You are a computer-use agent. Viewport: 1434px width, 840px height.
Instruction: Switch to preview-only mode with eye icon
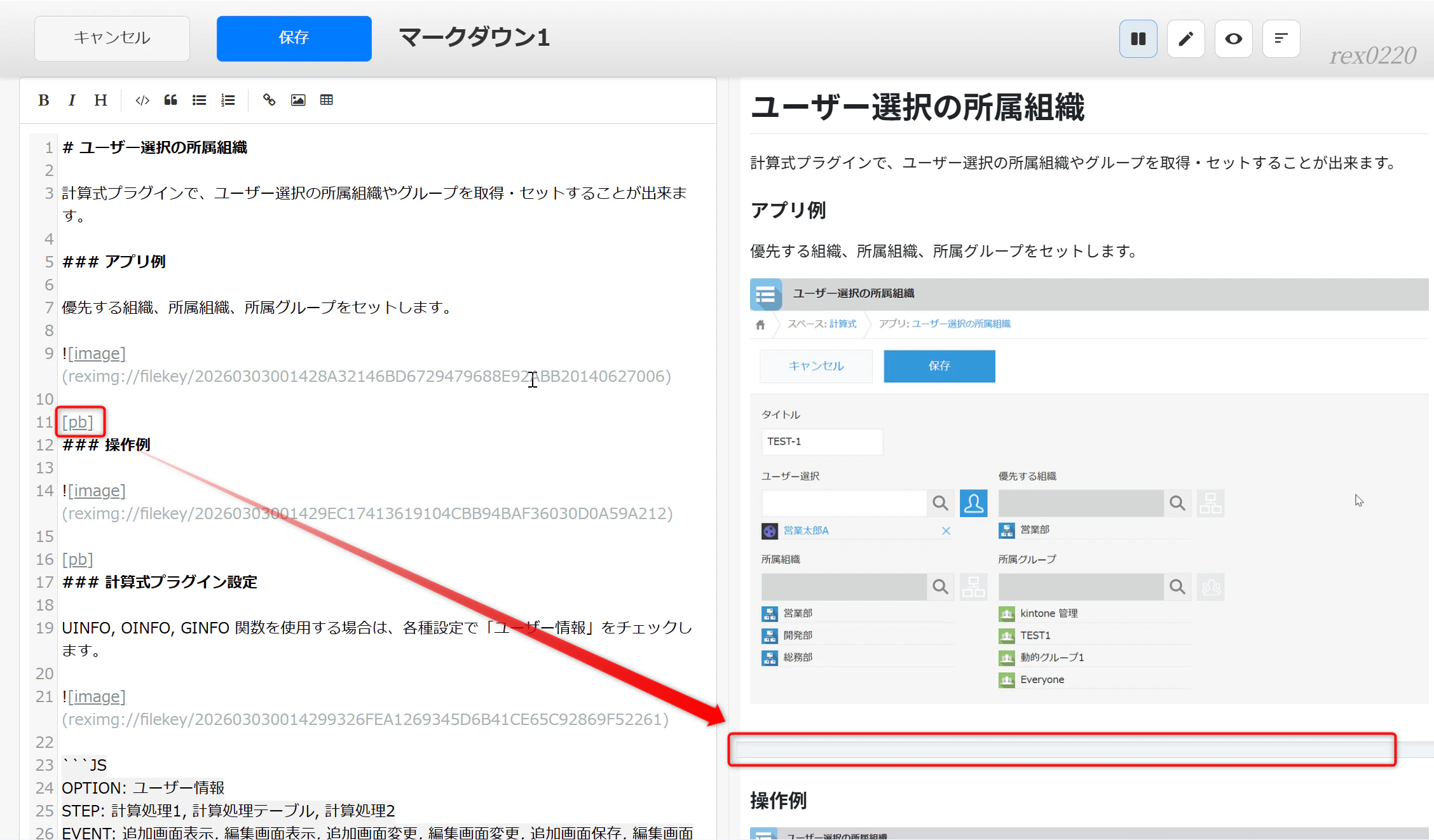coord(1233,39)
